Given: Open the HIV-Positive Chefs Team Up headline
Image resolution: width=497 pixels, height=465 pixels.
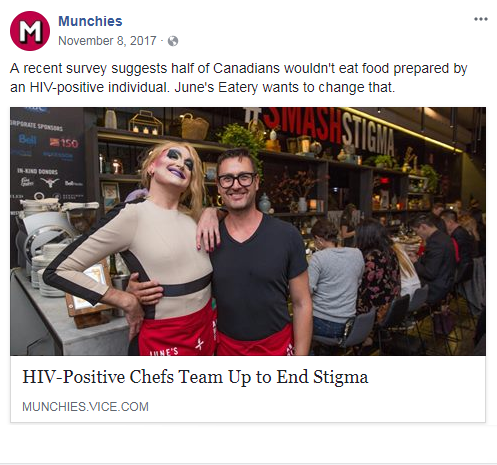Looking at the screenshot, I should (x=195, y=377).
